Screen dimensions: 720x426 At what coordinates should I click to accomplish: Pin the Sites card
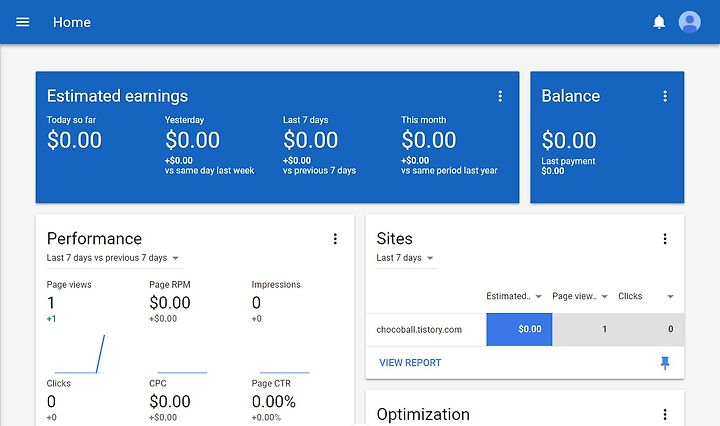point(665,363)
